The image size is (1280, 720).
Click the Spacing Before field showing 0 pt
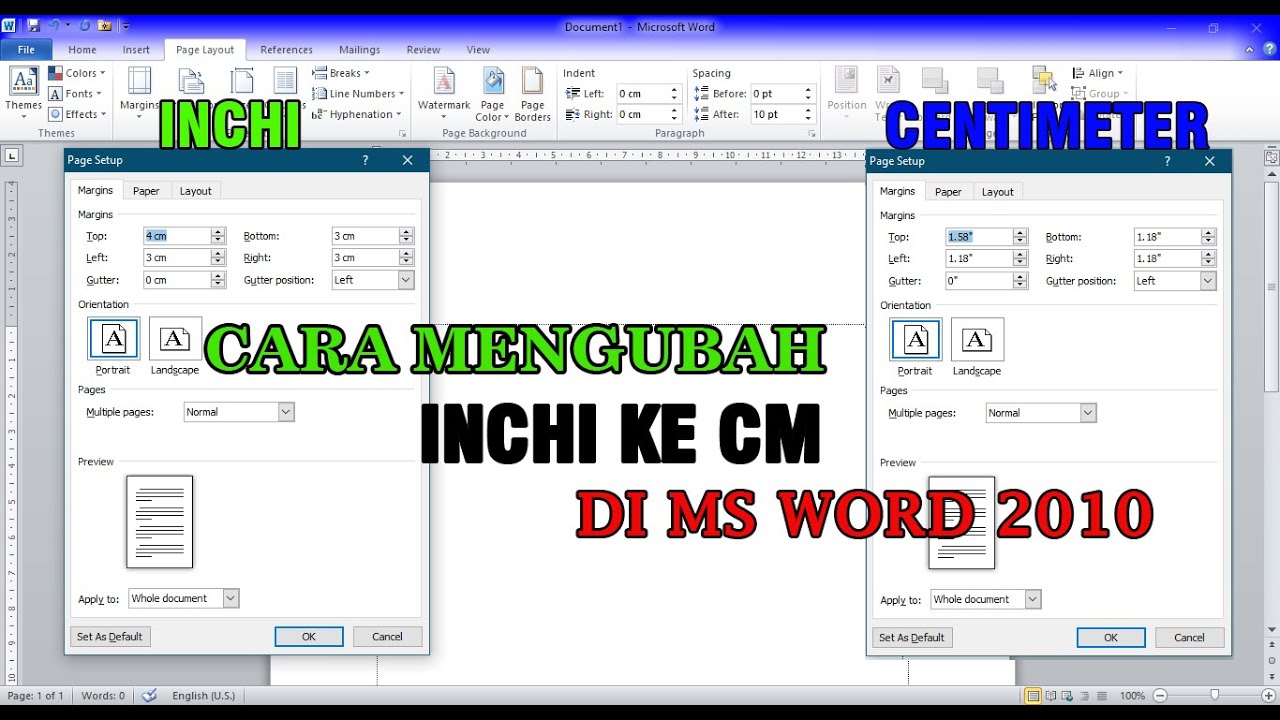777,93
